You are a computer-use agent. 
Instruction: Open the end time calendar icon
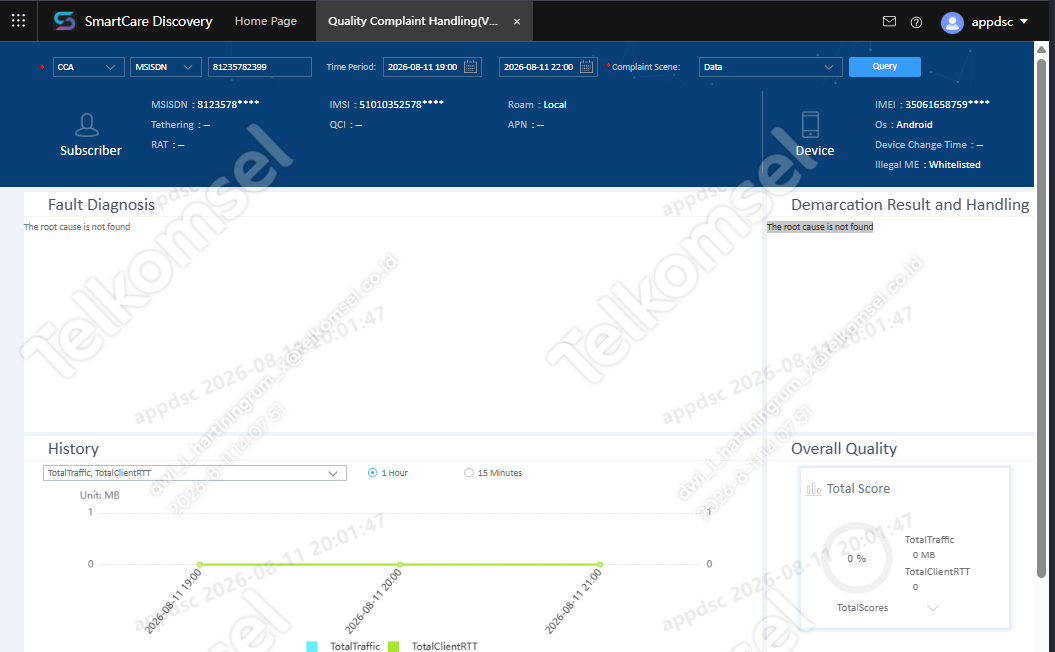click(587, 67)
